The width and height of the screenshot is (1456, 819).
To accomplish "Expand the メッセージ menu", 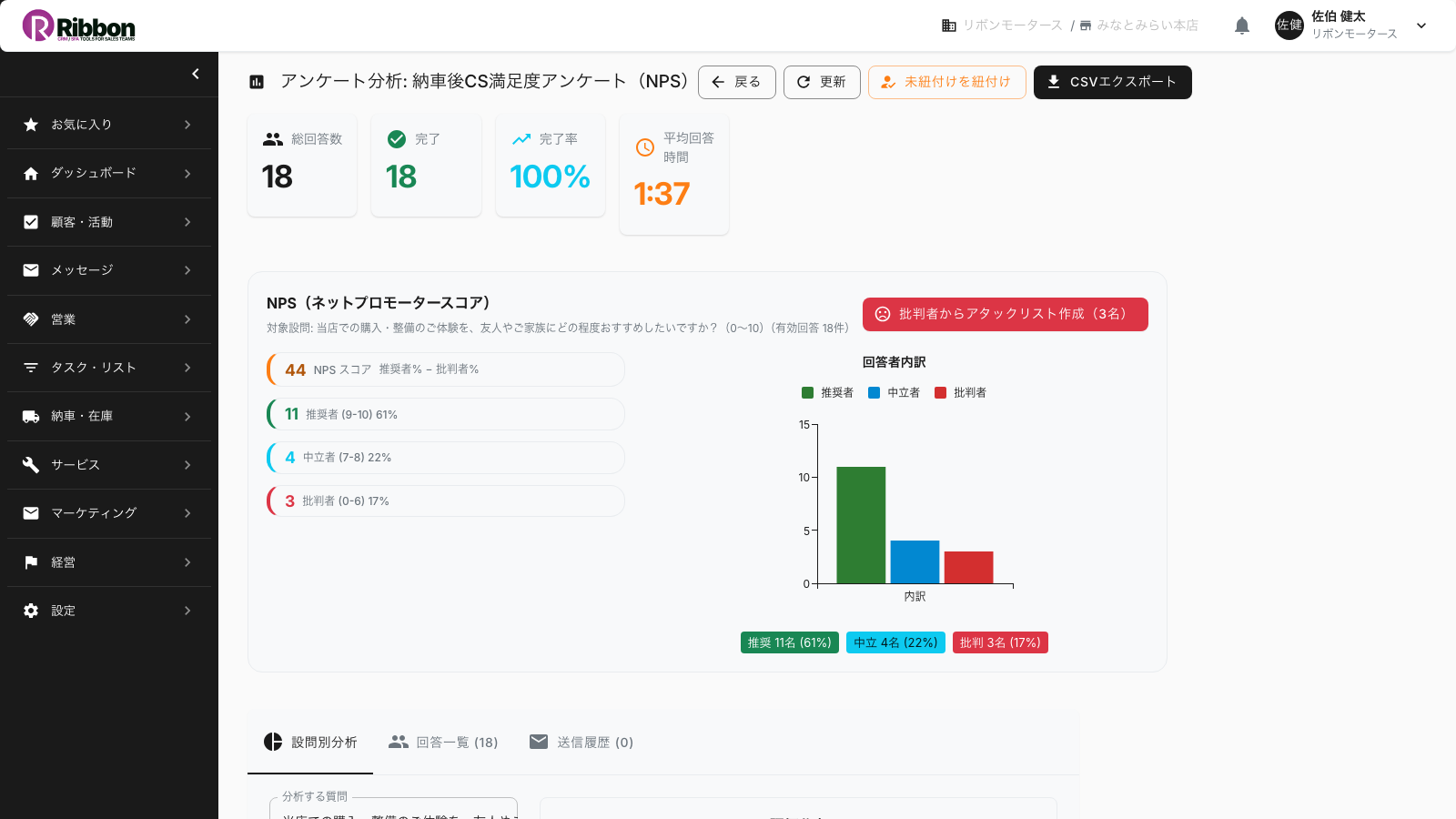I will [x=187, y=270].
